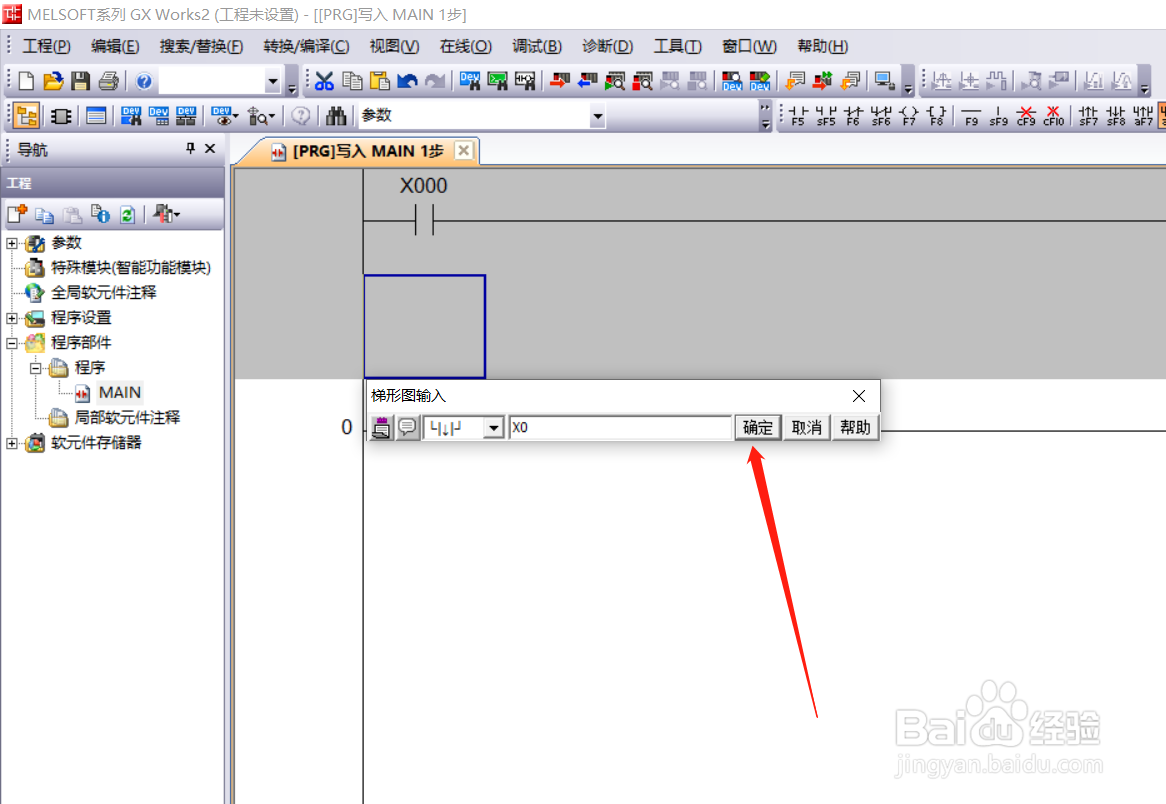The height and width of the screenshot is (804, 1166).
Task: Read from PLC using the blue arrow icon
Action: [x=587, y=80]
